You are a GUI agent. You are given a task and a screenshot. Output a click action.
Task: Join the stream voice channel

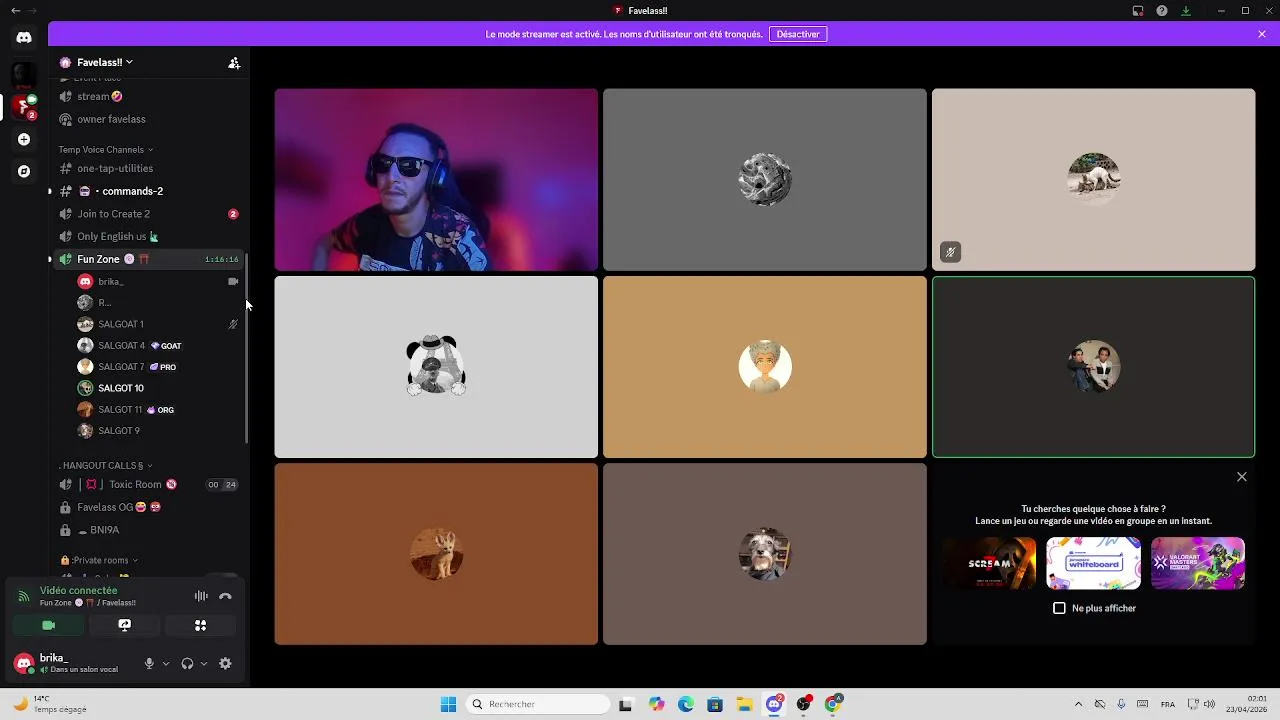click(148, 97)
